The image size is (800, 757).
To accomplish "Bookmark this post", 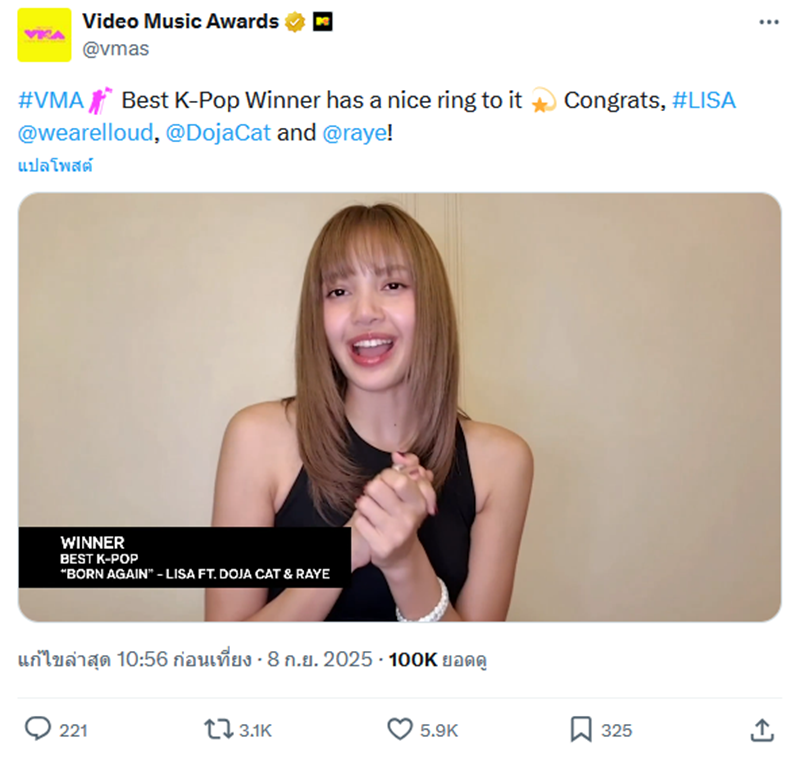I will (581, 730).
